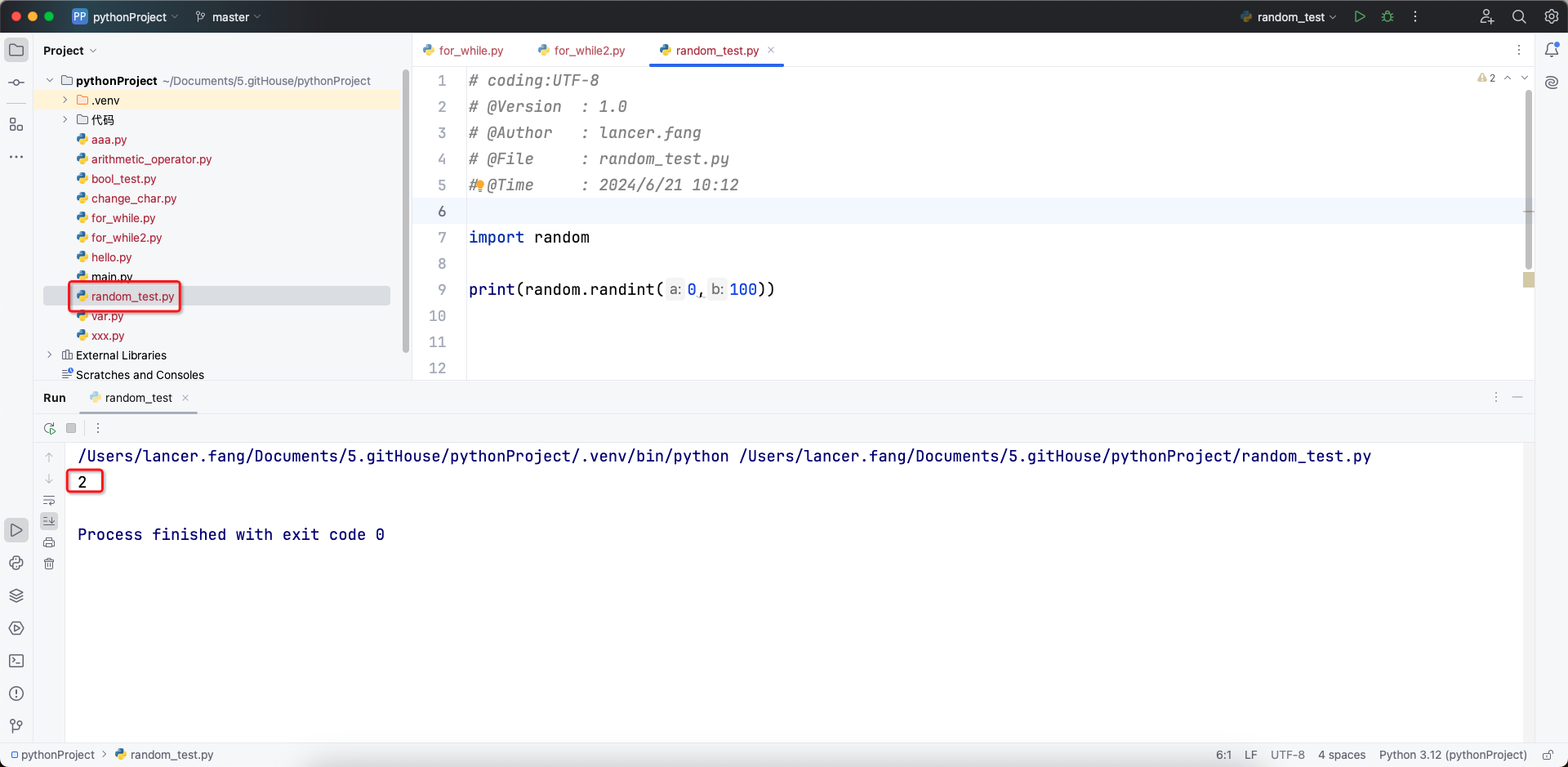Clear the run console output with trash icon

click(49, 564)
